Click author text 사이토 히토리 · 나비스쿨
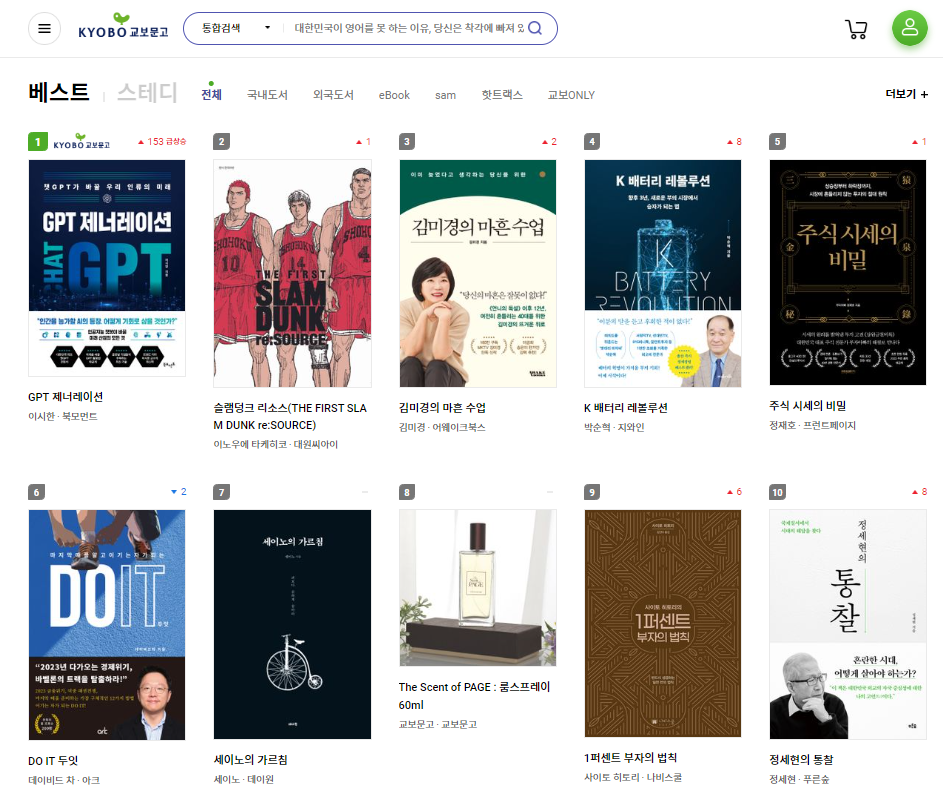 click(x=633, y=778)
